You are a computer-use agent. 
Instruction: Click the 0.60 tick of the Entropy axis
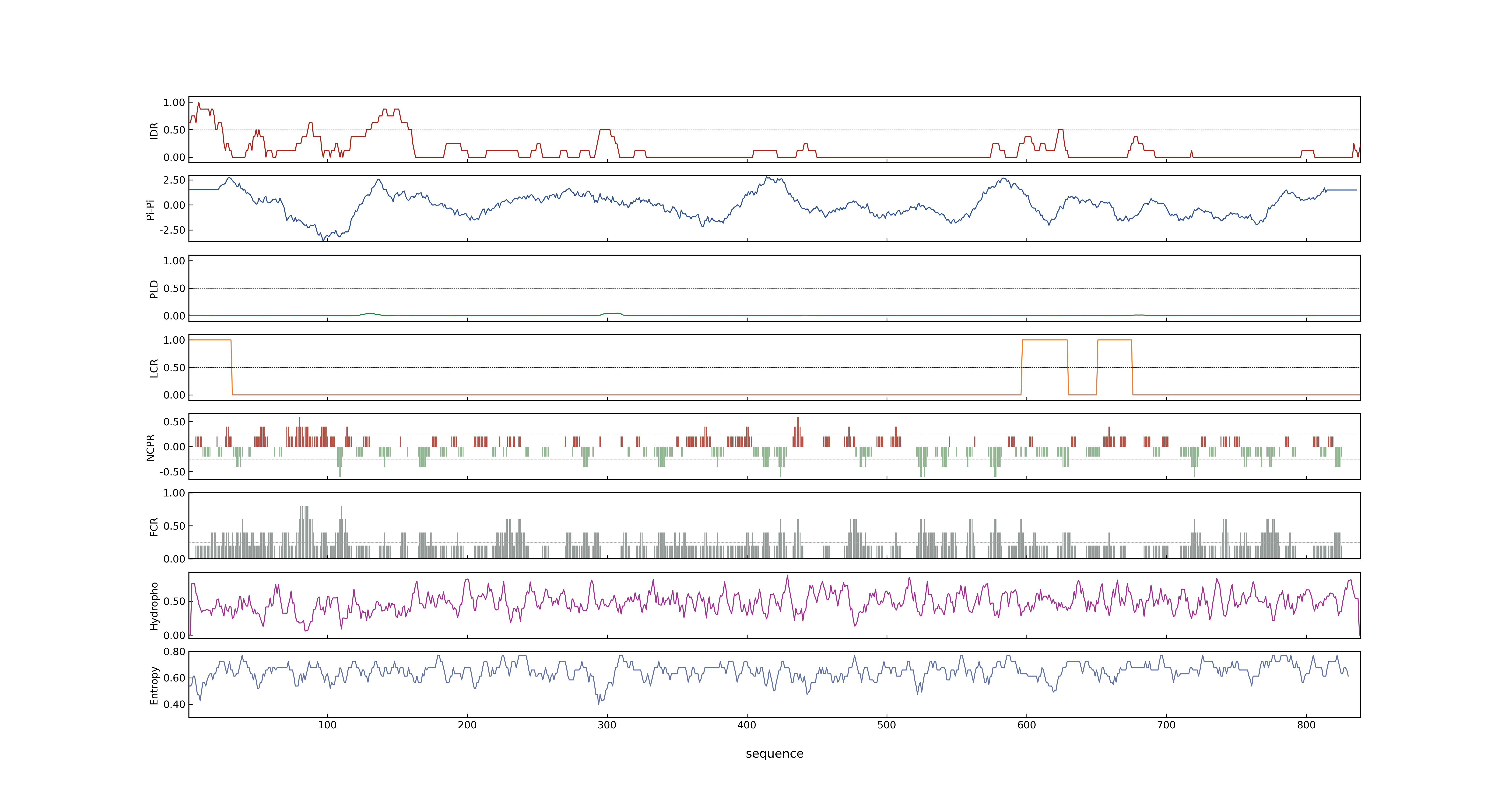tap(174, 678)
